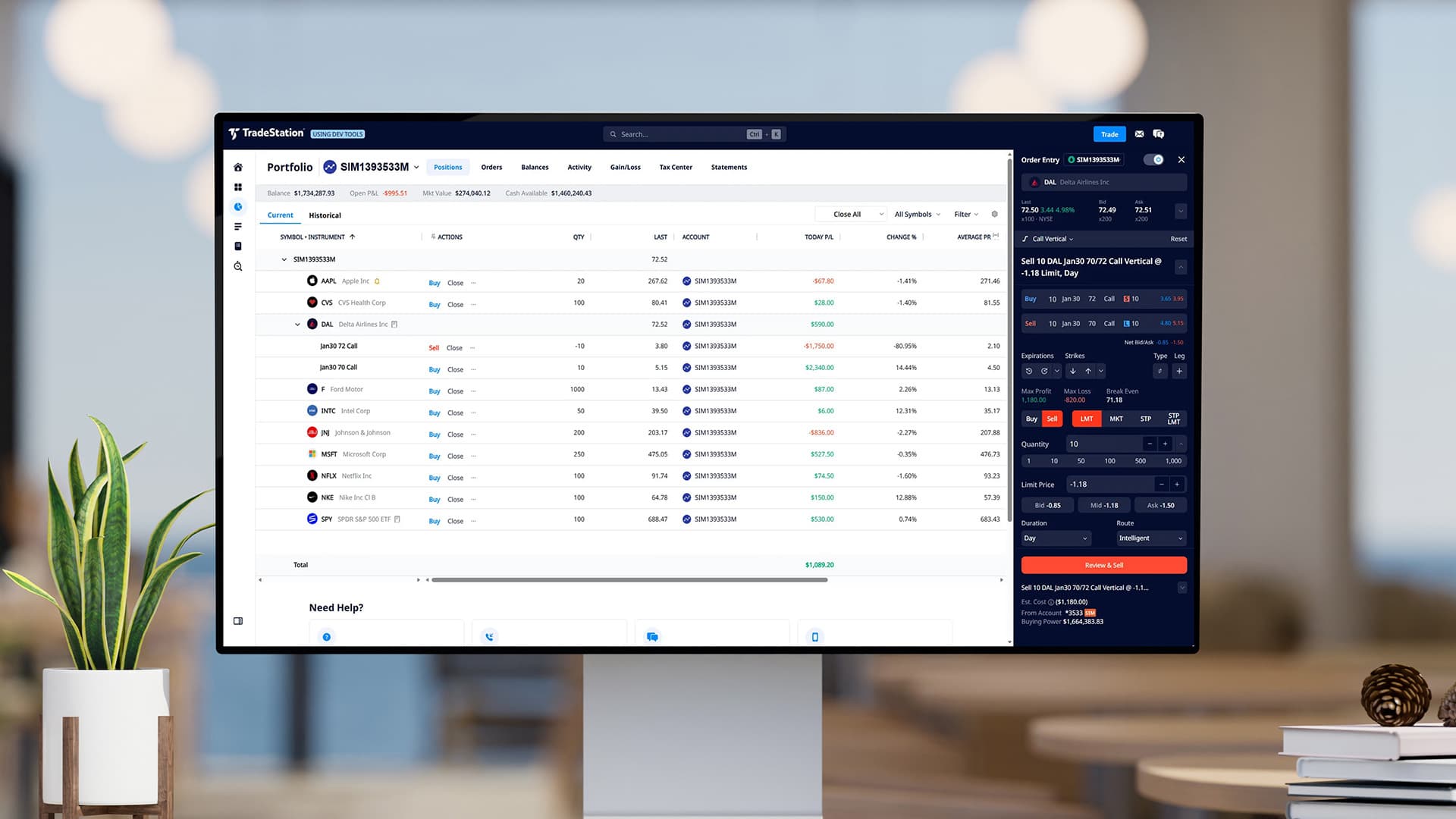Screen dimensions: 1456x819
Task: Click the chat icon under Need Help
Action: tap(652, 637)
